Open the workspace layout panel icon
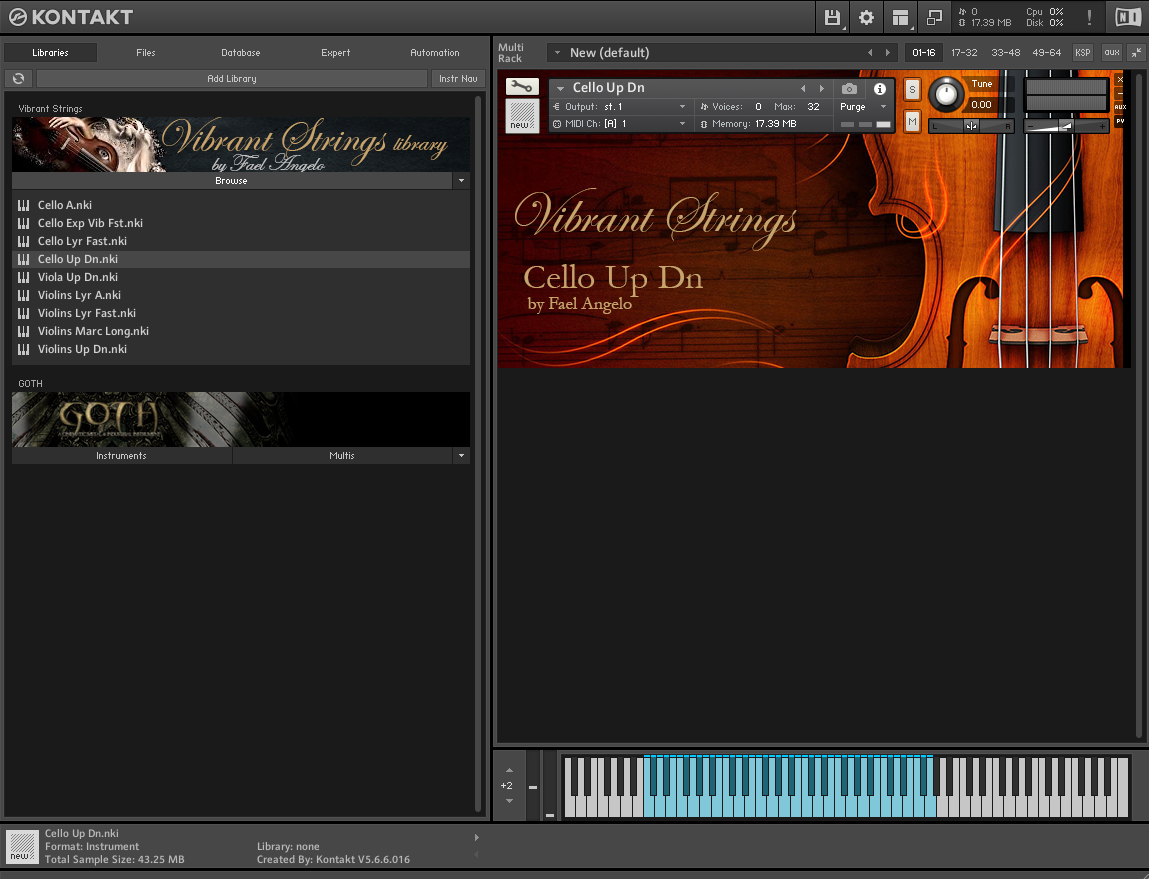 point(900,18)
